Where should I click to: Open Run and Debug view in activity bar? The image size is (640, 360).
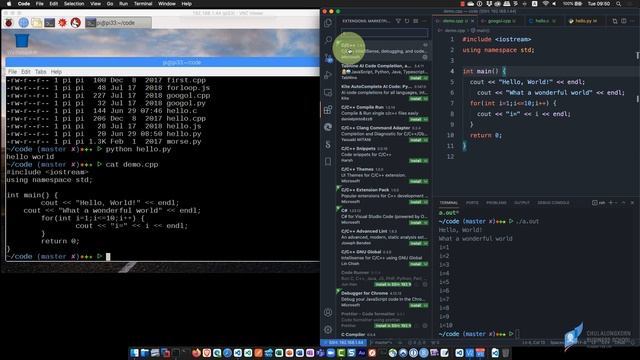(328, 75)
